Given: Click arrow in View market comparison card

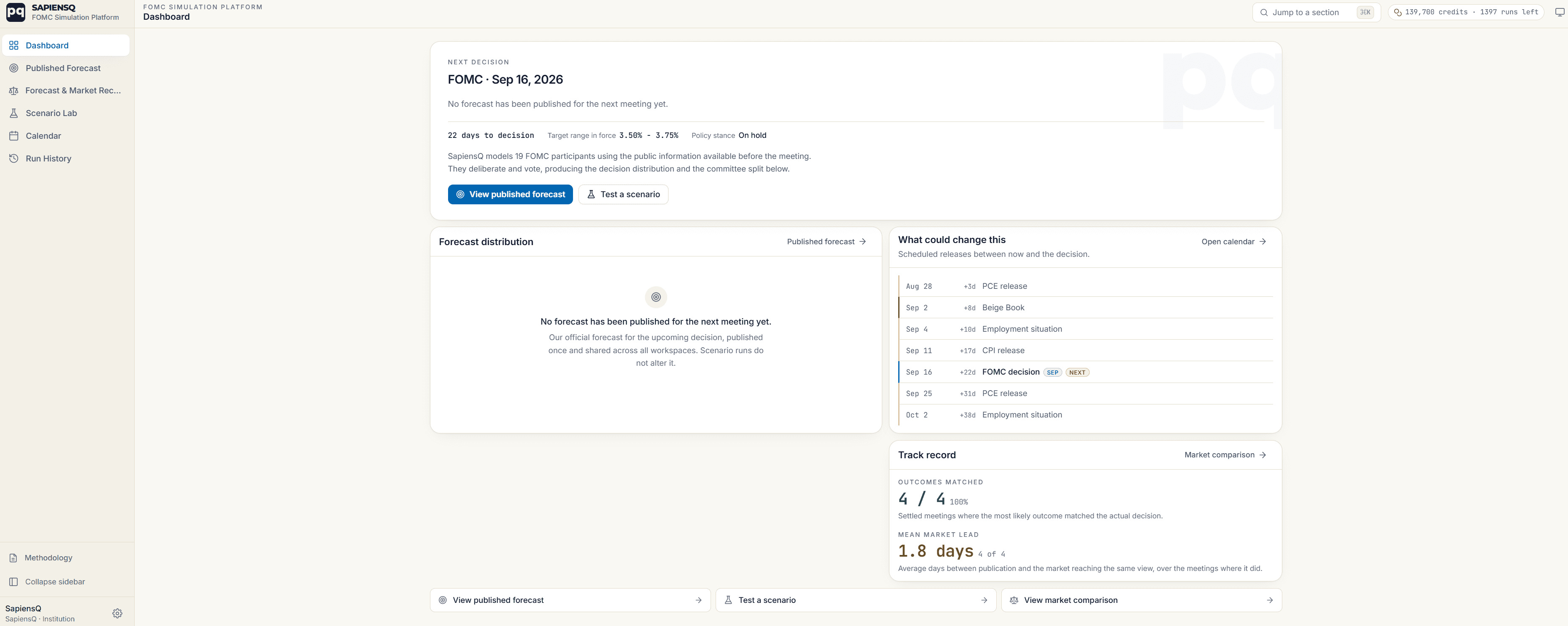Looking at the screenshot, I should click(1270, 600).
